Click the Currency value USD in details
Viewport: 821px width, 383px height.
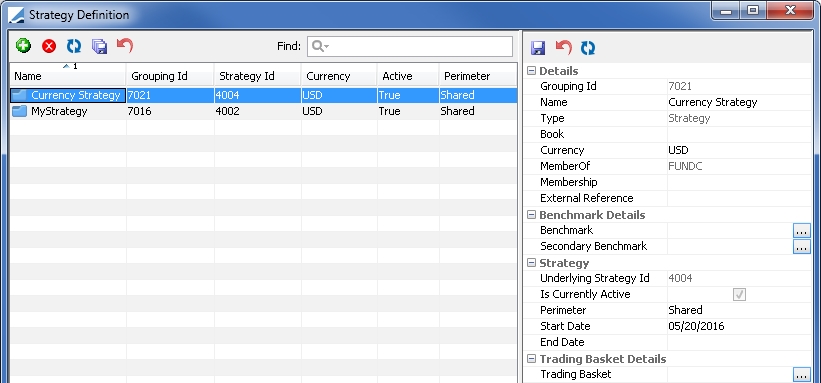(739, 150)
